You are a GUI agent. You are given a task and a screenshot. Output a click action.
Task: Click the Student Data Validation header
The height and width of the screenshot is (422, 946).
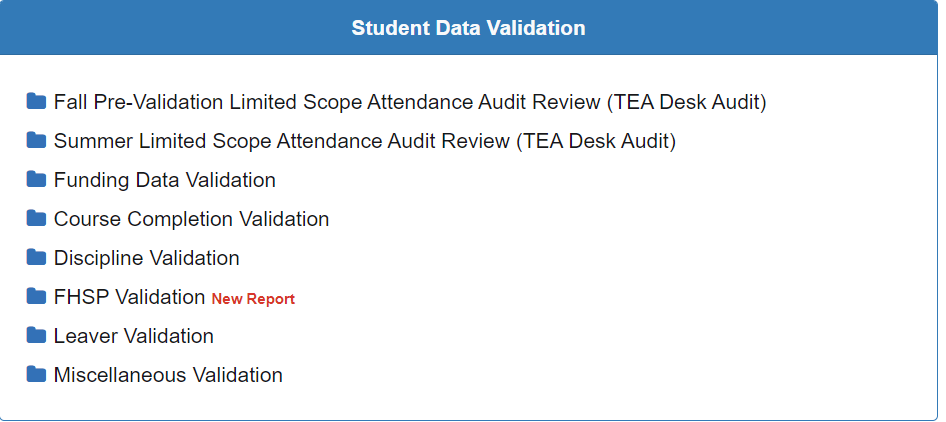point(468,28)
